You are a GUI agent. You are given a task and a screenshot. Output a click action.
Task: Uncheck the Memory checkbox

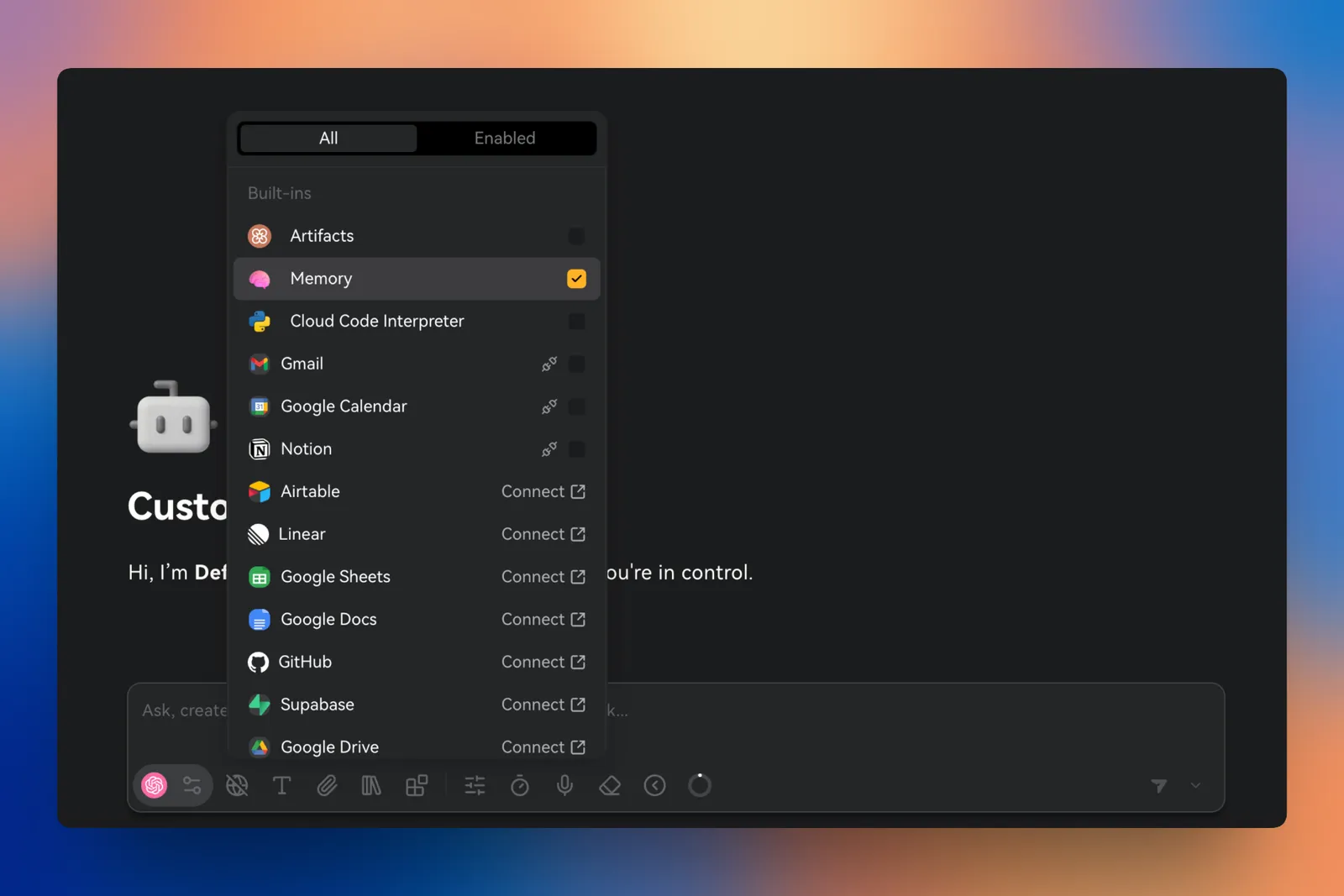(576, 279)
